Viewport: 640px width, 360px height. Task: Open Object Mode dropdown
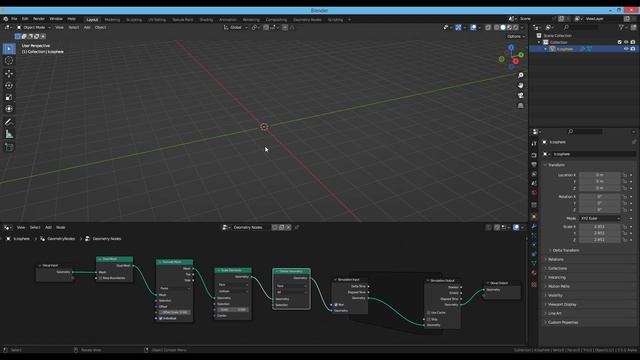[34, 27]
